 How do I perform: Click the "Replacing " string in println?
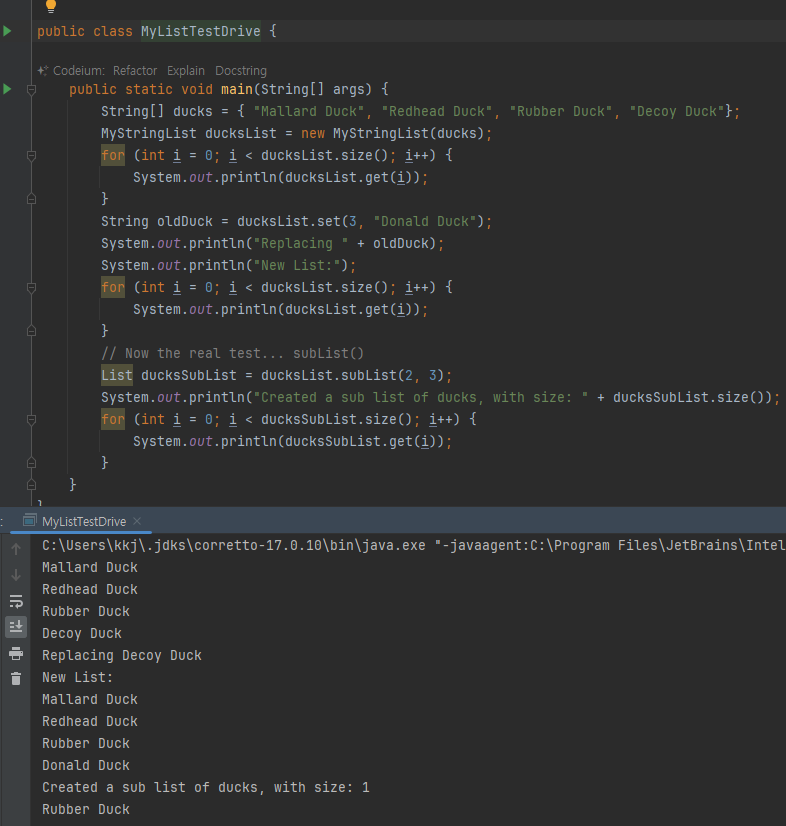click(301, 243)
